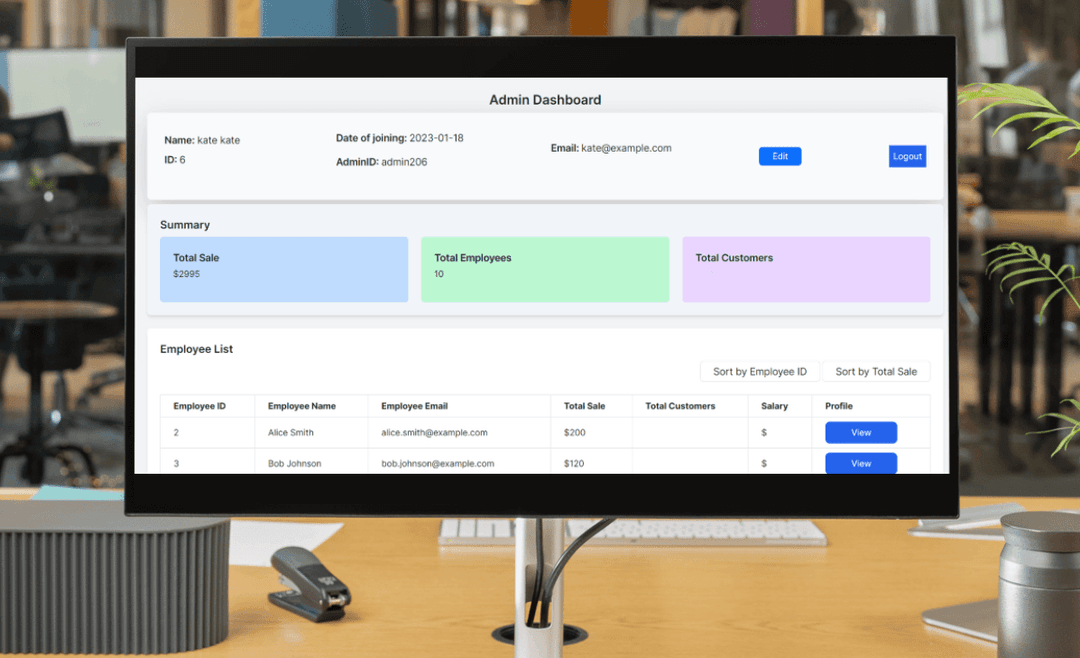Sort the table by Total Sale
The height and width of the screenshot is (658, 1080).
pyautogui.click(x=877, y=371)
